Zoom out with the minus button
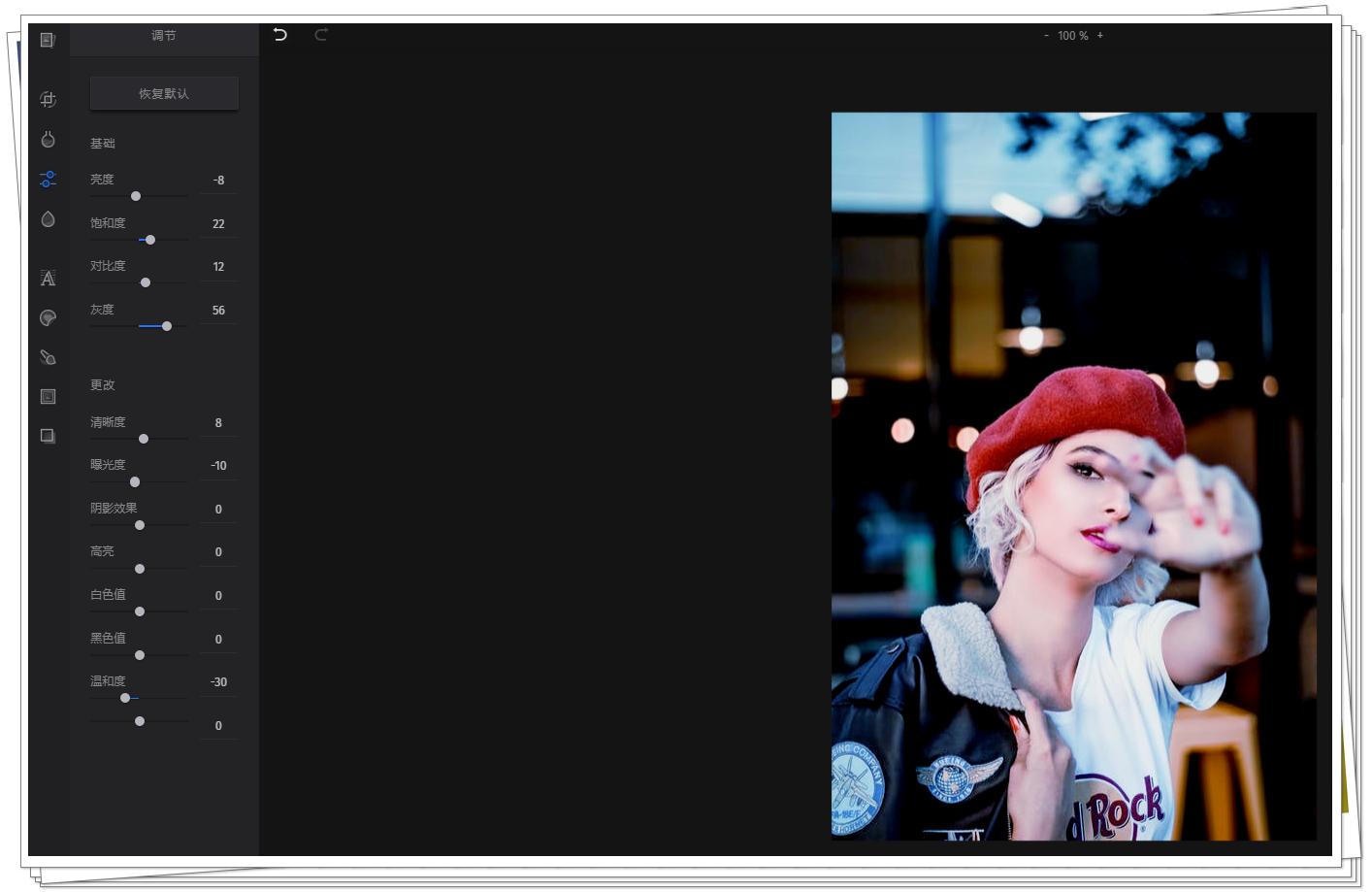This screenshot has width=1372, height=892. pyautogui.click(x=1046, y=36)
